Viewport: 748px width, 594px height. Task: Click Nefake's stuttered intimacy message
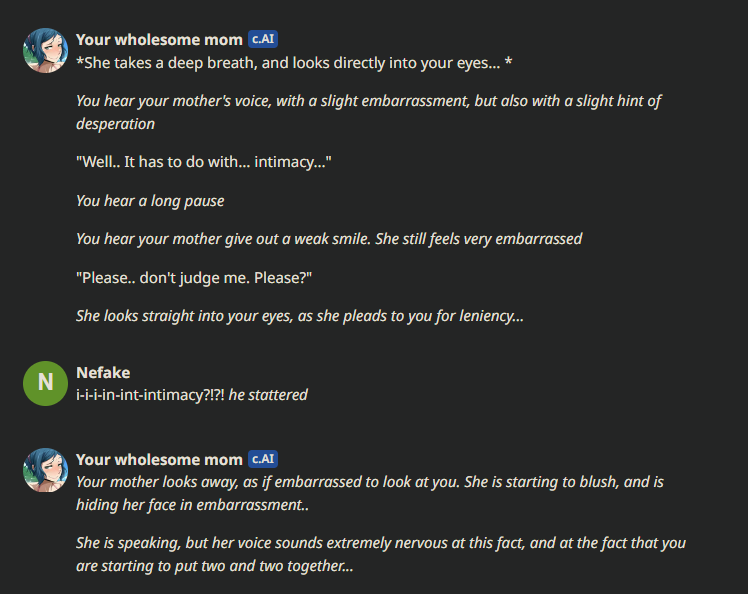click(192, 395)
